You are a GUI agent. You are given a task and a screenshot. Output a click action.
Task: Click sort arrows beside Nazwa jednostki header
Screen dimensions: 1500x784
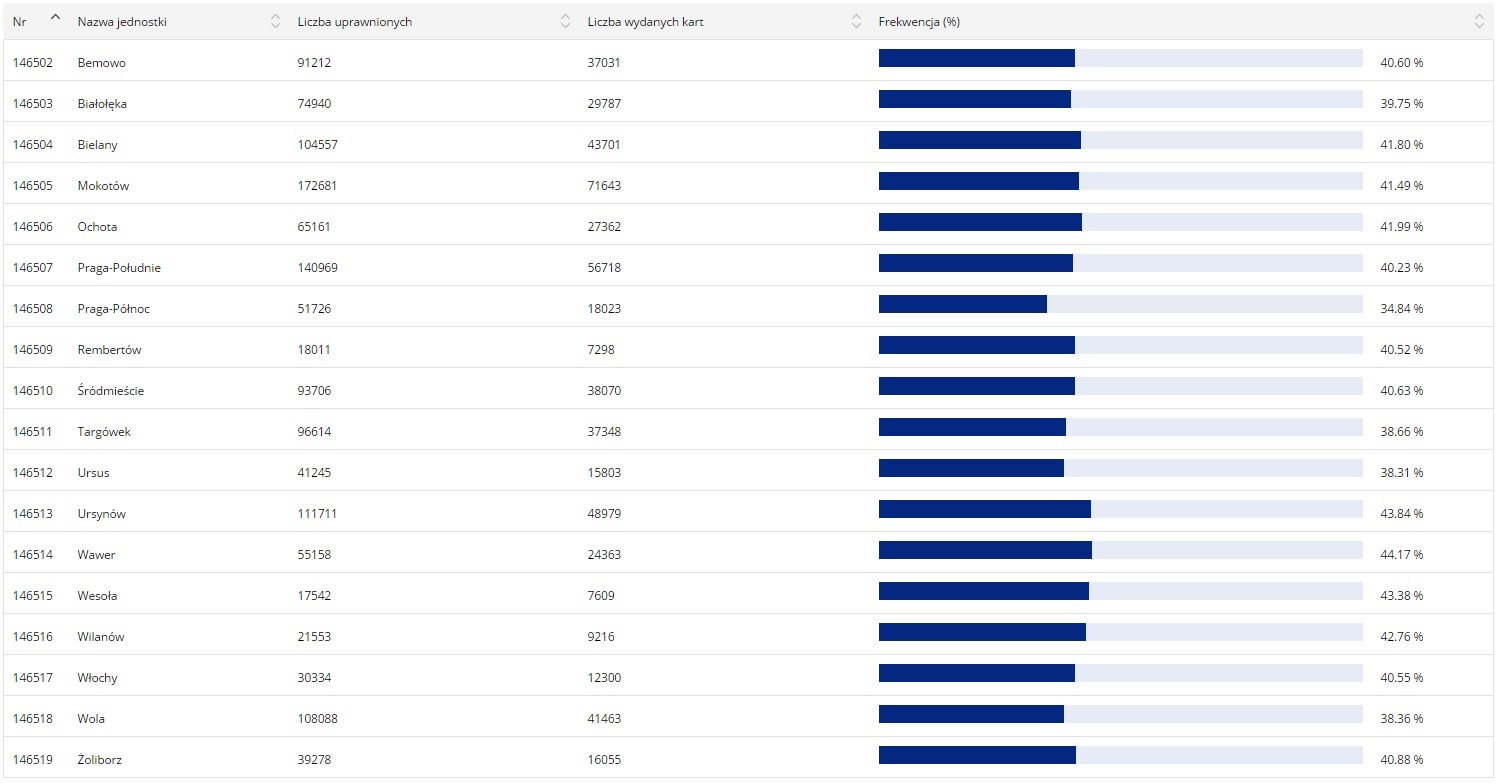click(x=276, y=21)
